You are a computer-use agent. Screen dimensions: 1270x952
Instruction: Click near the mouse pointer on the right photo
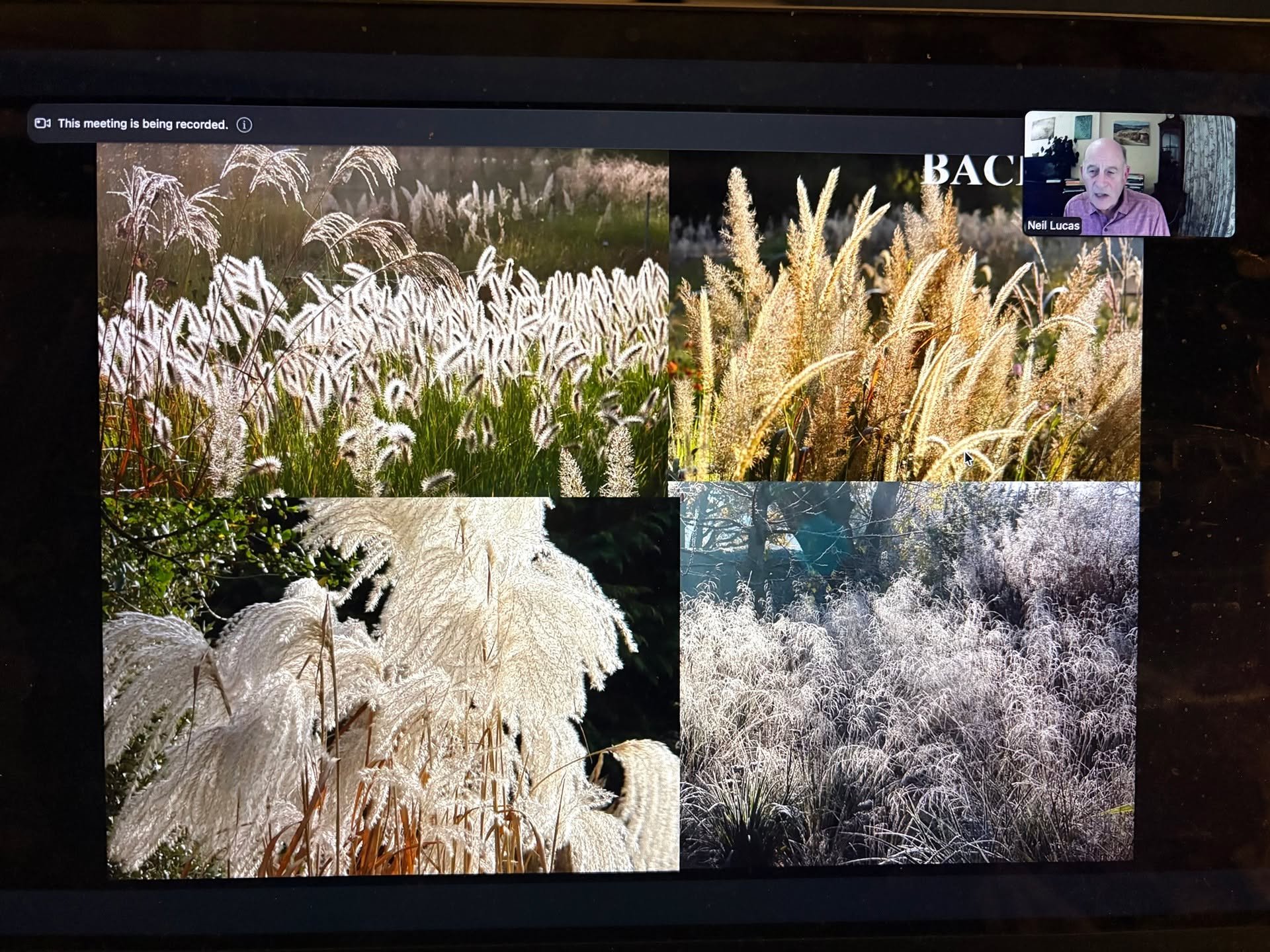(x=967, y=458)
